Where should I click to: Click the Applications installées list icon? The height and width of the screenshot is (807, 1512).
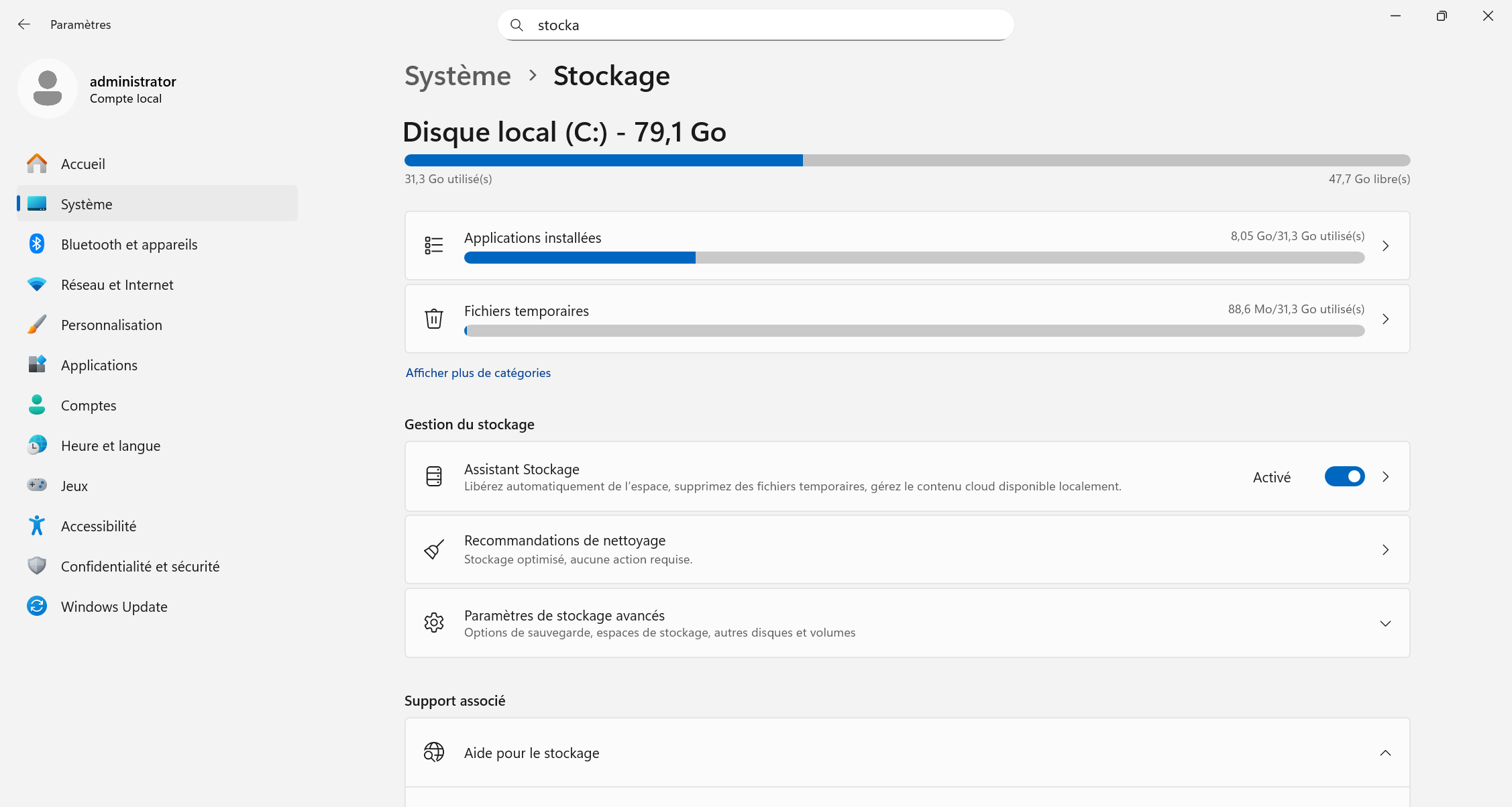434,246
